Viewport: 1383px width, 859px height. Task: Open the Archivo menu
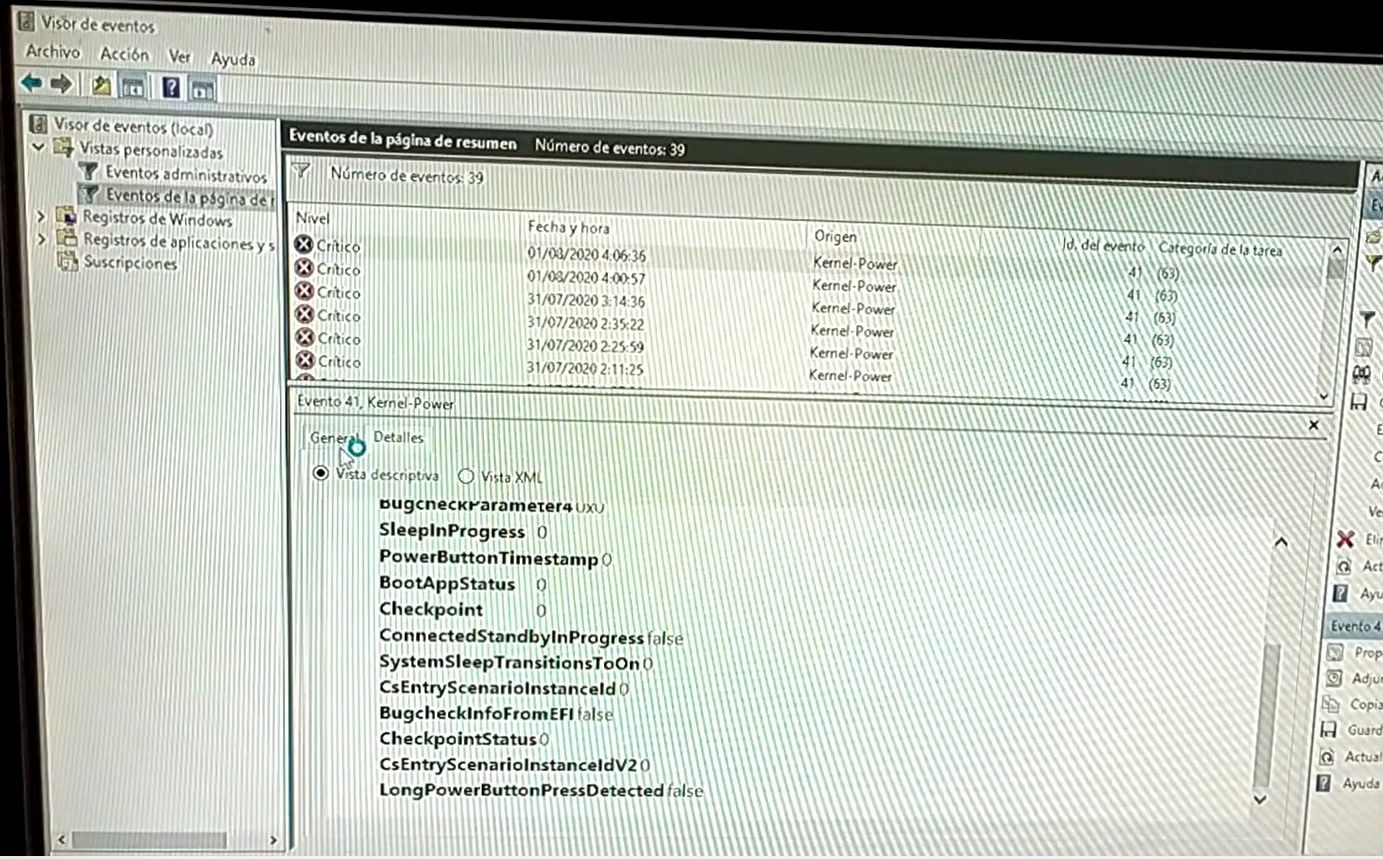(52, 50)
